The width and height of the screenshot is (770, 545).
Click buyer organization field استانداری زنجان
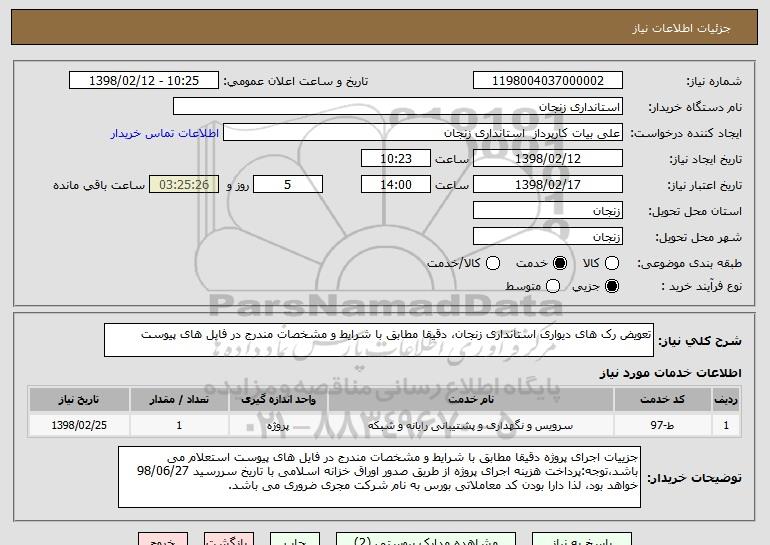coord(398,107)
